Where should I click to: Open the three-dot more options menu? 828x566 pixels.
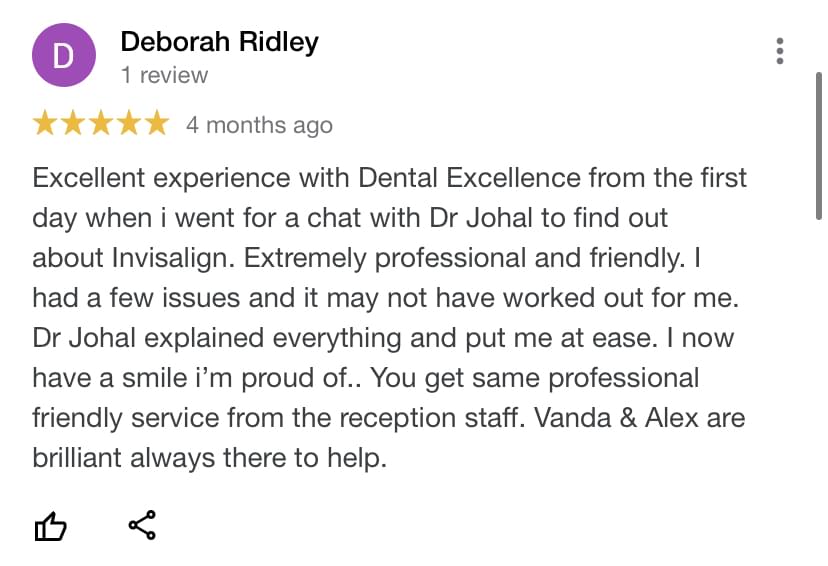click(779, 51)
